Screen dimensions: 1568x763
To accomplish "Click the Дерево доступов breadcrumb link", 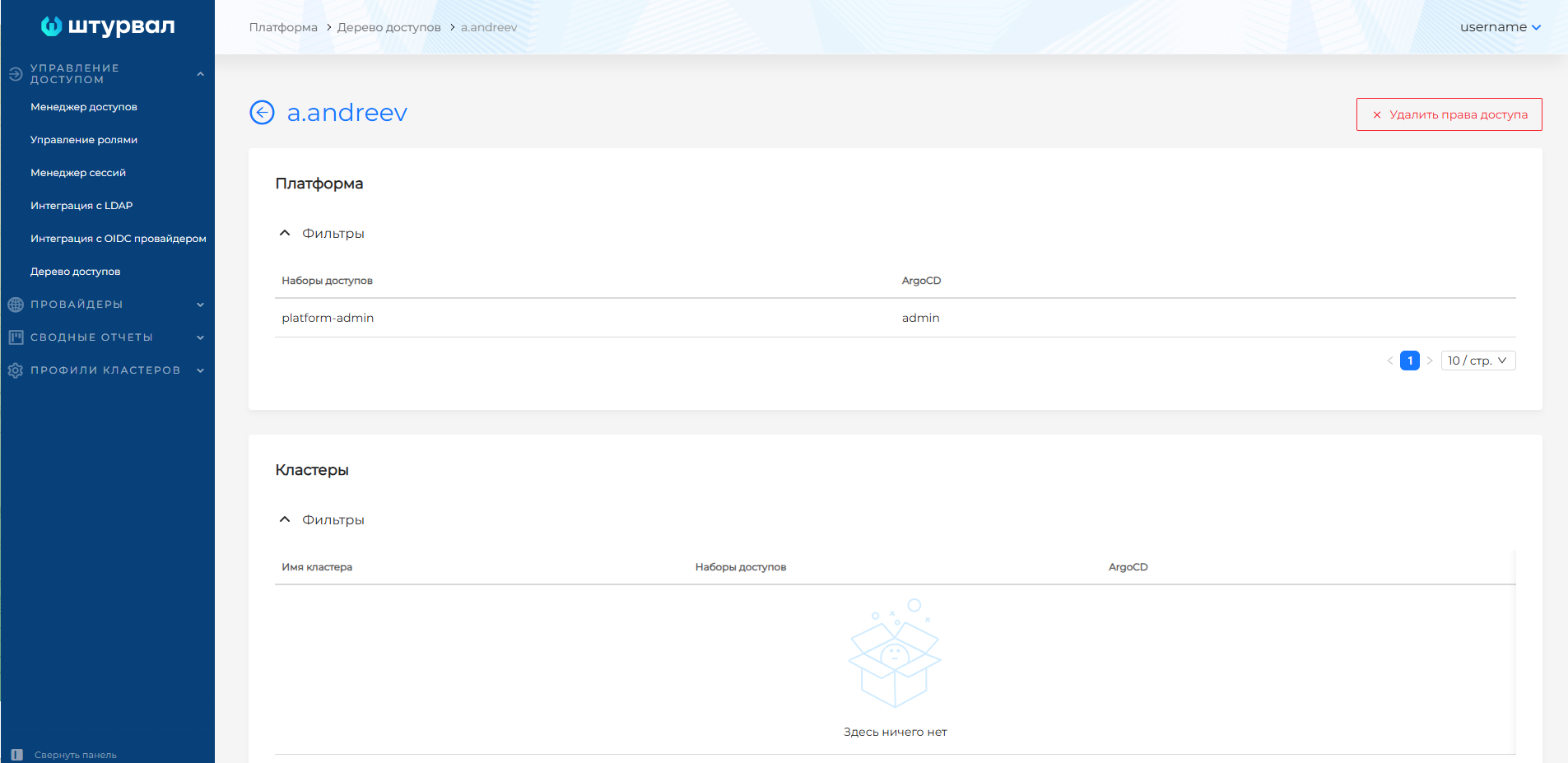I will [389, 27].
